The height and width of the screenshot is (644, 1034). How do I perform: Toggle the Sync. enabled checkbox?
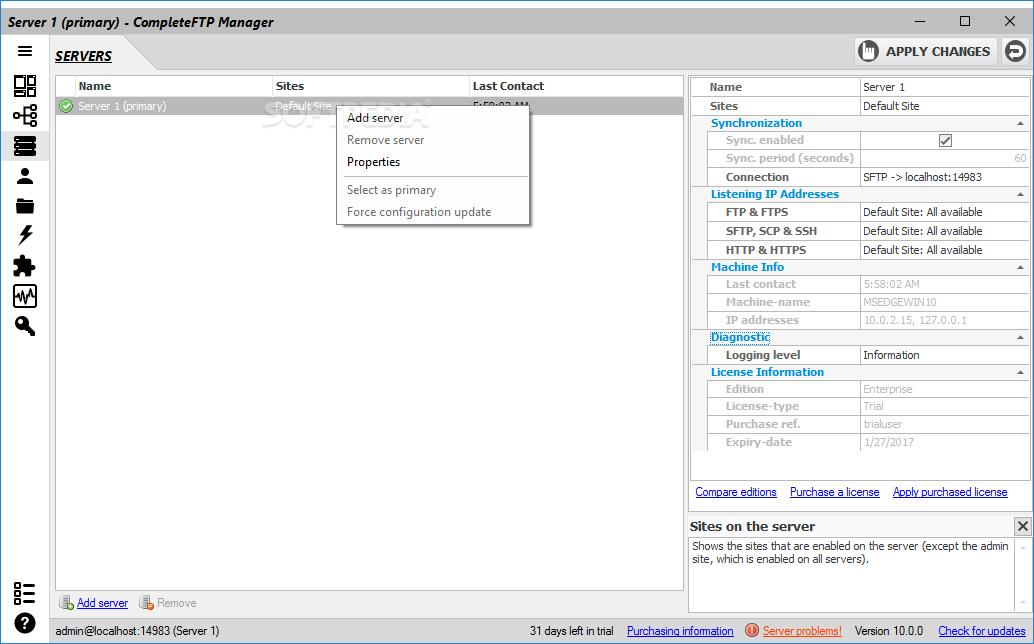[945, 140]
